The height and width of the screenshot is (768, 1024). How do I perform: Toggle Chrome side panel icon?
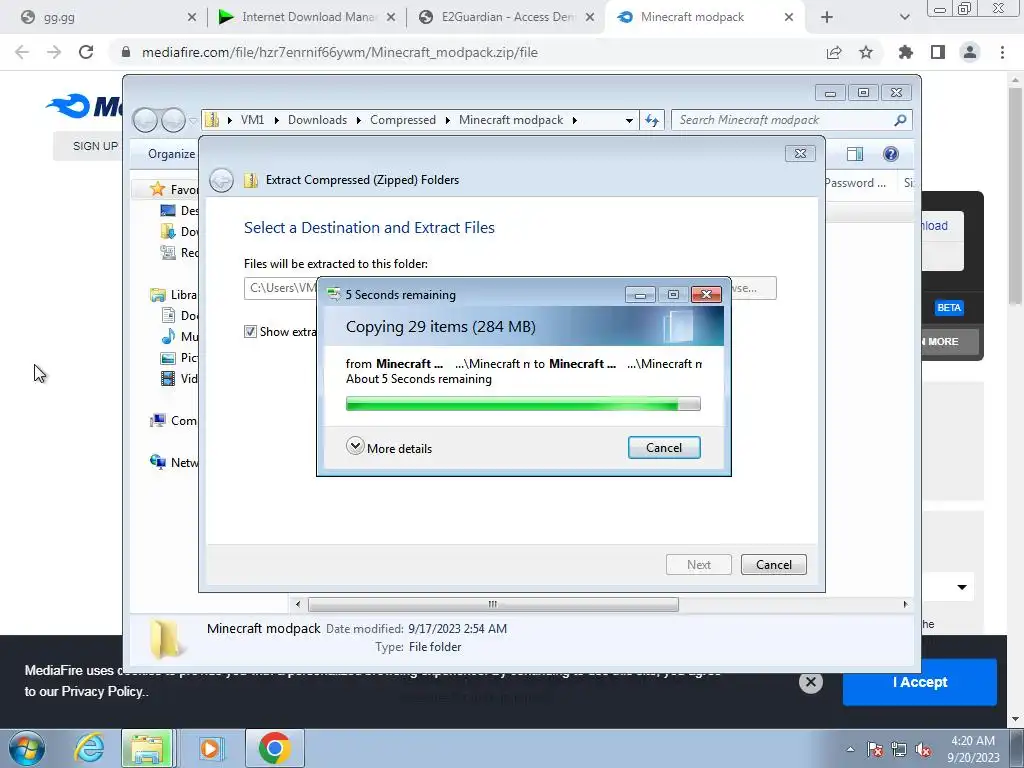938,52
